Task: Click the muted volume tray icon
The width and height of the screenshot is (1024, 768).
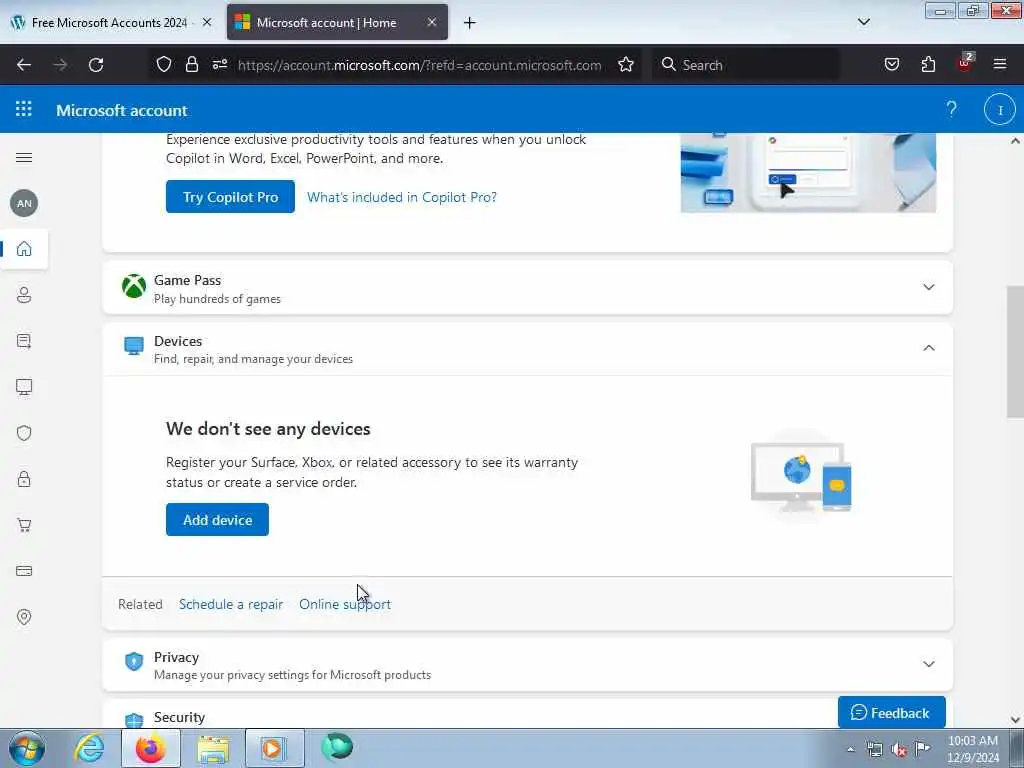Action: pos(899,750)
